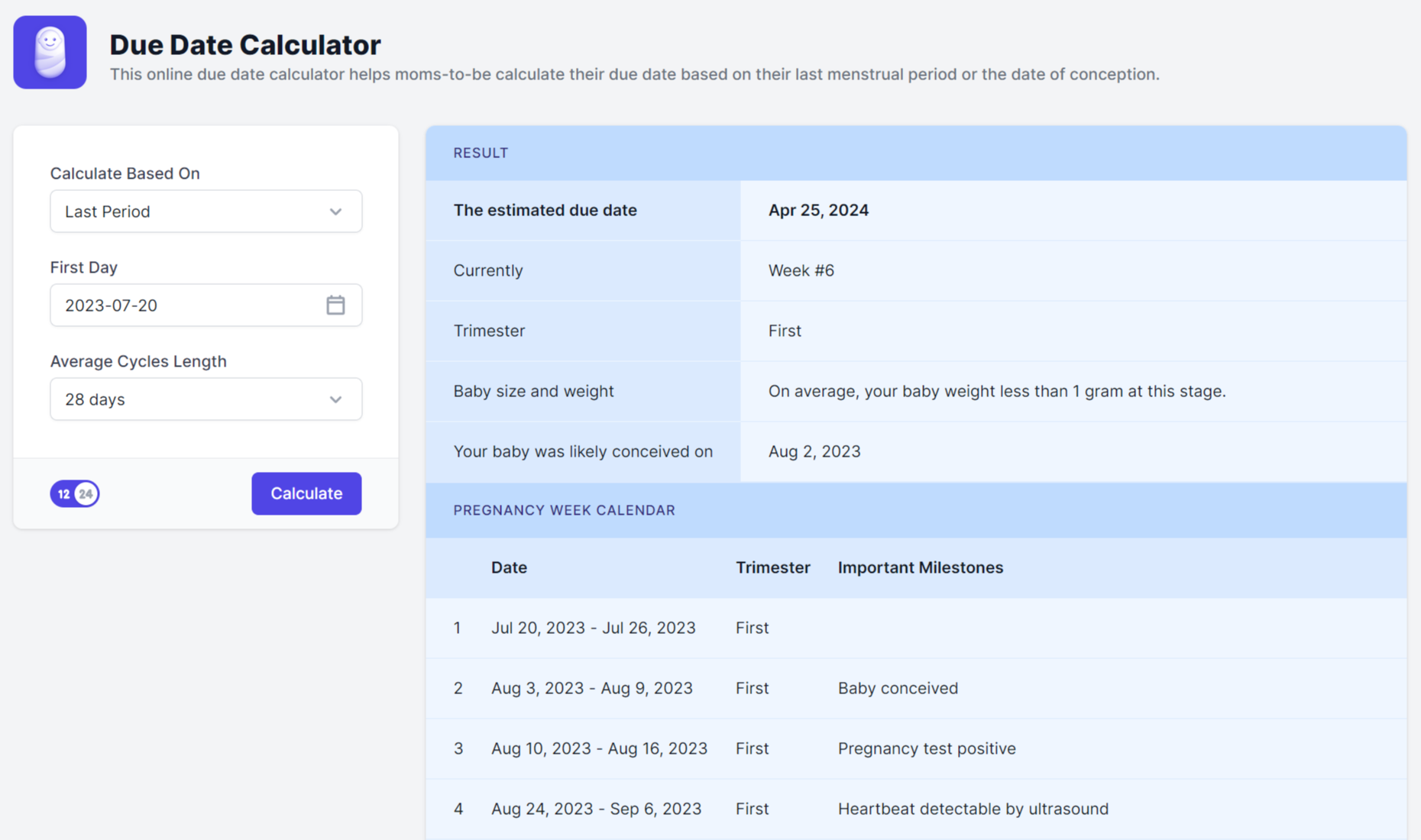Screen dimensions: 1421x840
Task: Select the PREGNANCY WEEK CALENDAR header
Action: 564,510
